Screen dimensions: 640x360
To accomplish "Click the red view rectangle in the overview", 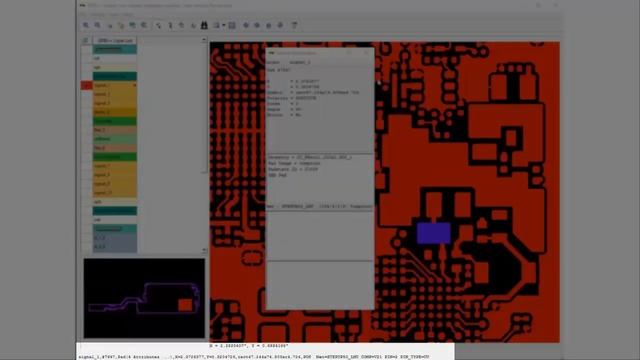I will click(x=185, y=305).
